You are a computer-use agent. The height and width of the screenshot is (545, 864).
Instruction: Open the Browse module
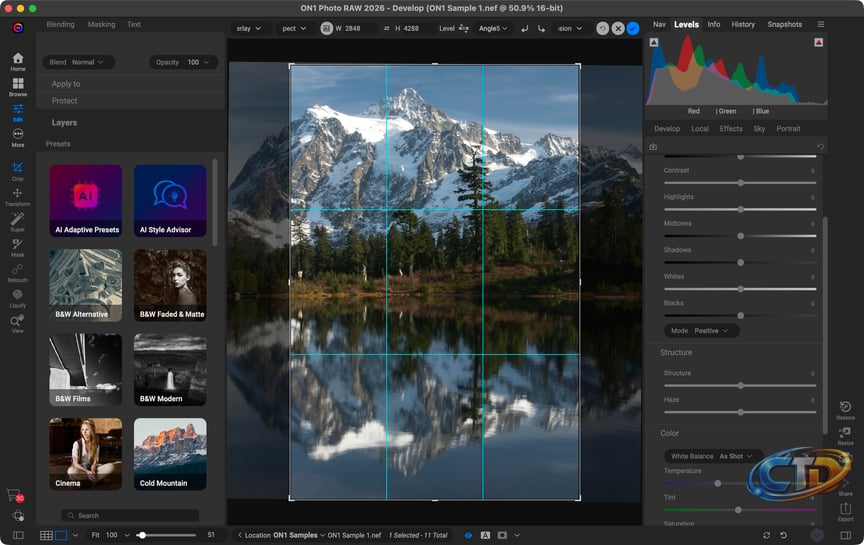click(18, 87)
